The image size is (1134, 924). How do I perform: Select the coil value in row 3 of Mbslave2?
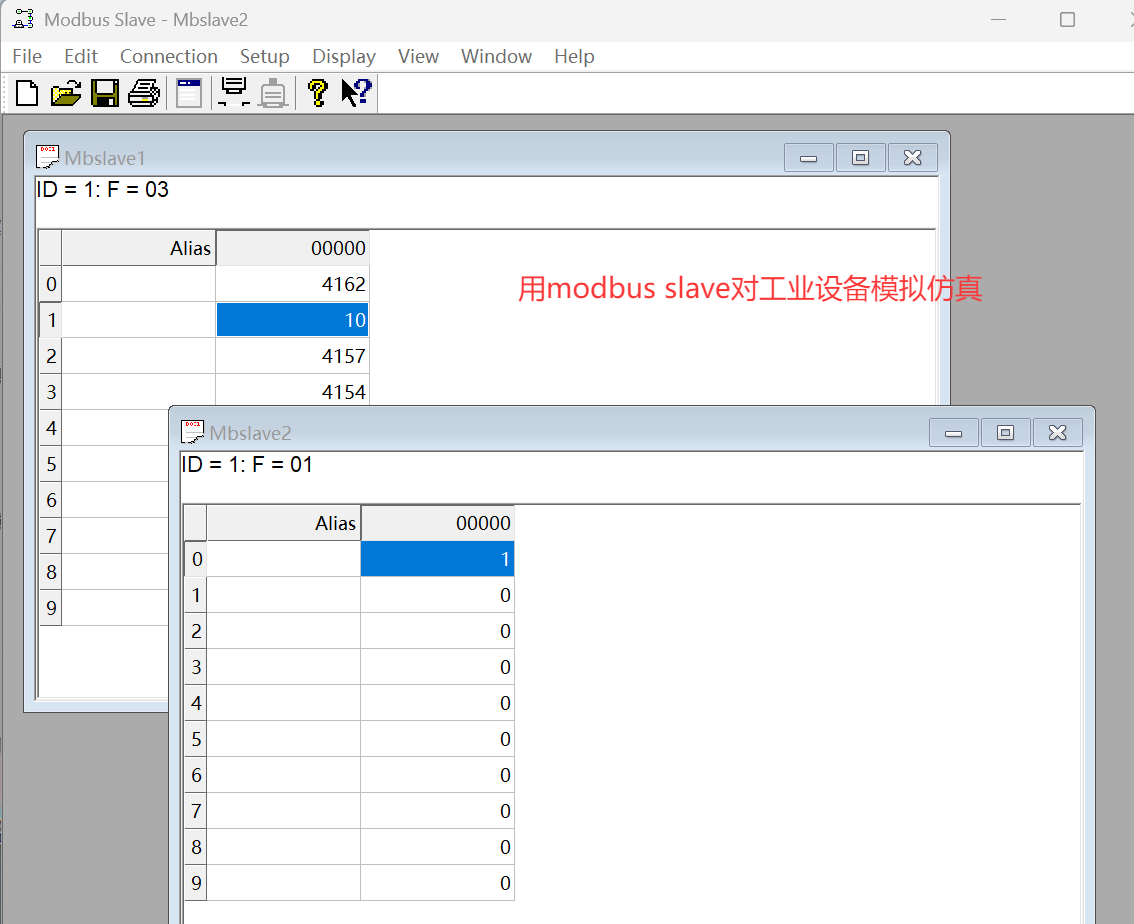(x=438, y=667)
